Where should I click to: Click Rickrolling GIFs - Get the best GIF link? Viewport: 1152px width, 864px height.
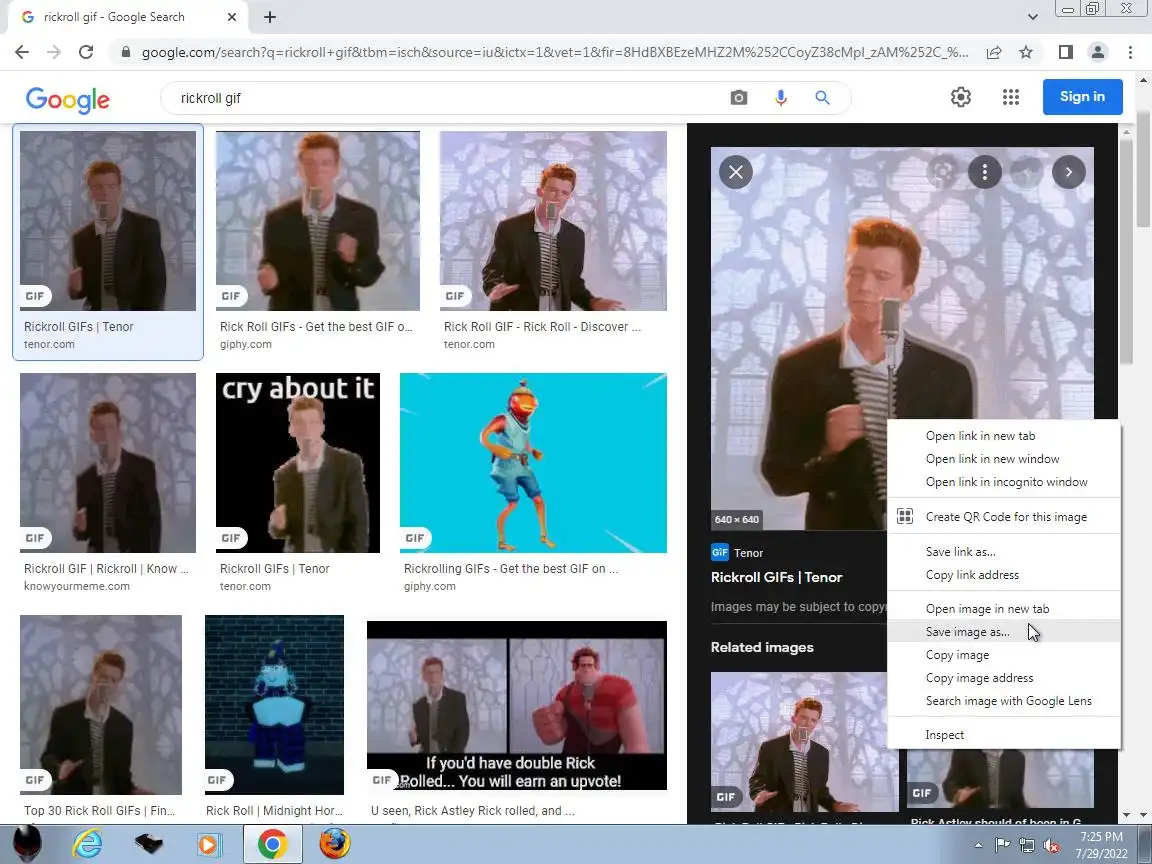511,569
